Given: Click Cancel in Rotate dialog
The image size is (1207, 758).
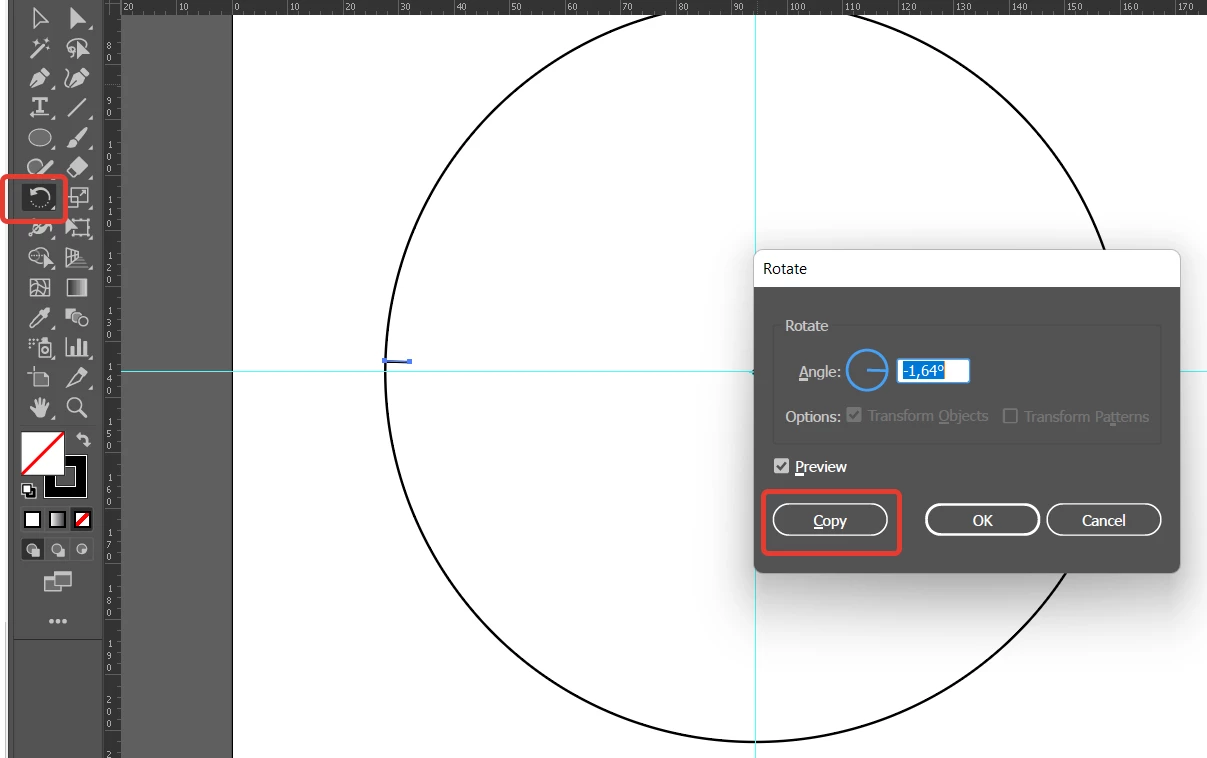Looking at the screenshot, I should point(1104,520).
